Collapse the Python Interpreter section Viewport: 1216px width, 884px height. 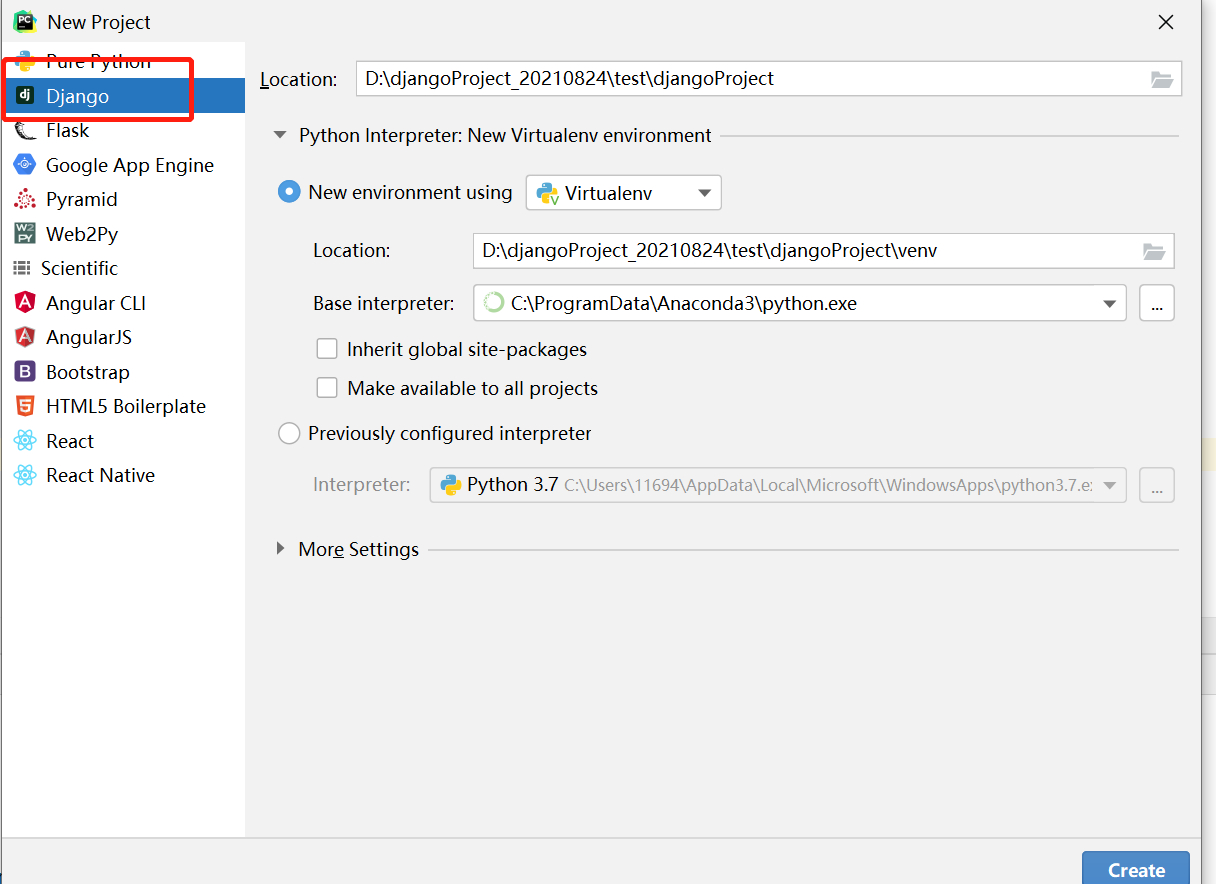point(280,135)
